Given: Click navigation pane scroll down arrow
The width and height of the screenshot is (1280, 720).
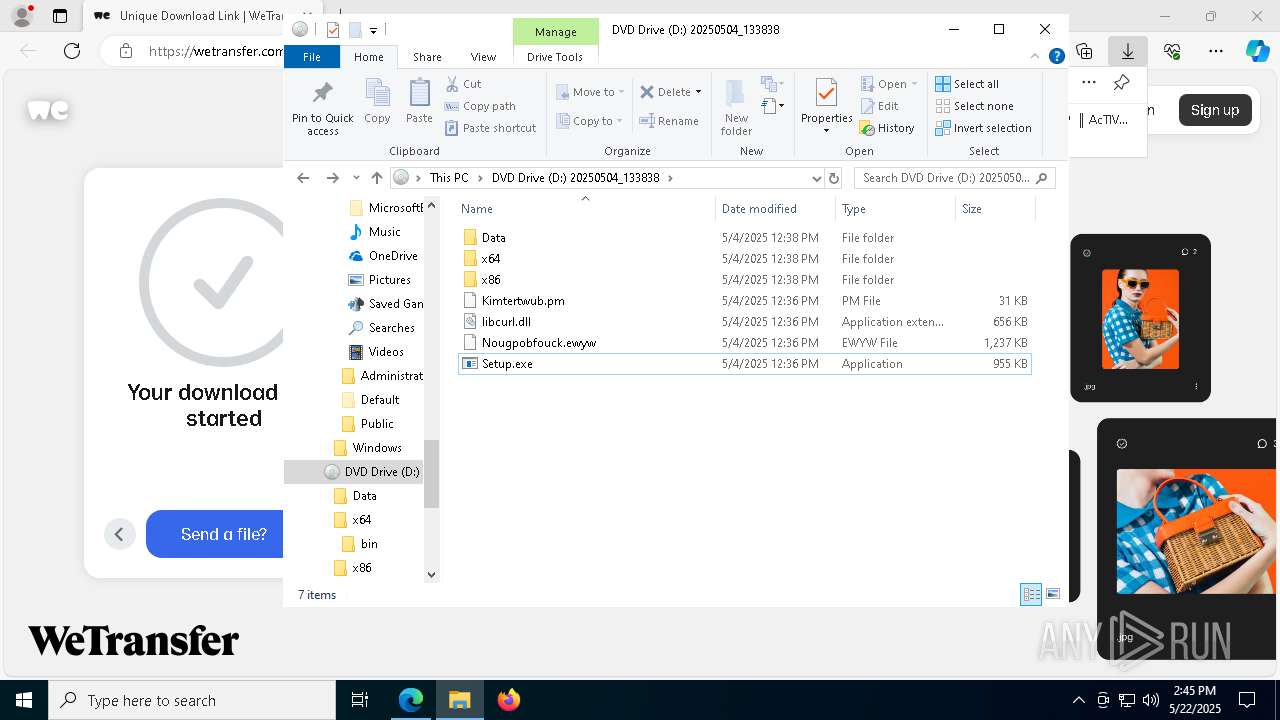Looking at the screenshot, I should [x=431, y=574].
